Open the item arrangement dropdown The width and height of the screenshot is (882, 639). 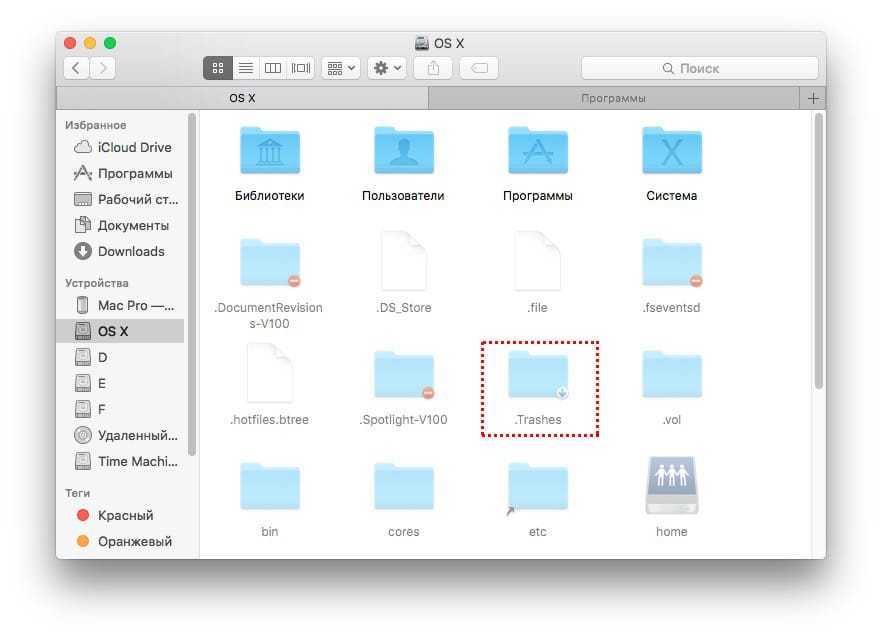341,68
